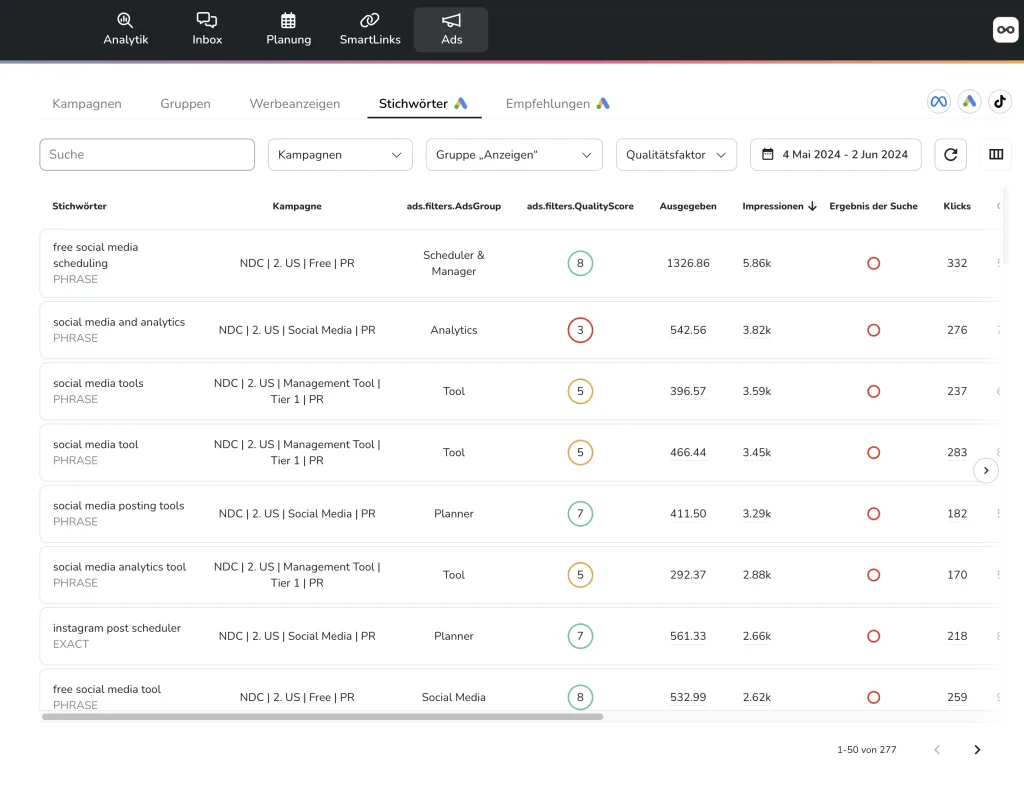1024x790 pixels.
Task: Click the refresh data icon
Action: (951, 155)
